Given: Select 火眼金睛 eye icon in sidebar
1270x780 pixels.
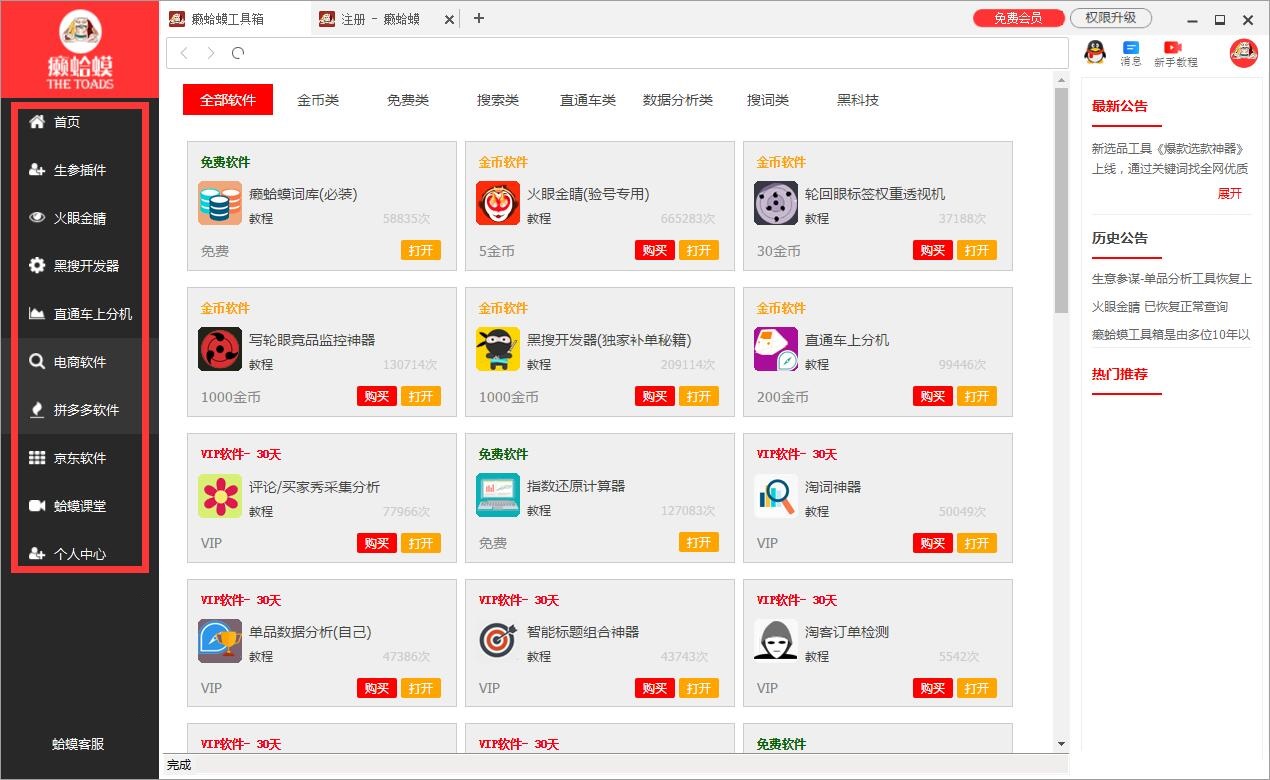Looking at the screenshot, I should (x=37, y=218).
